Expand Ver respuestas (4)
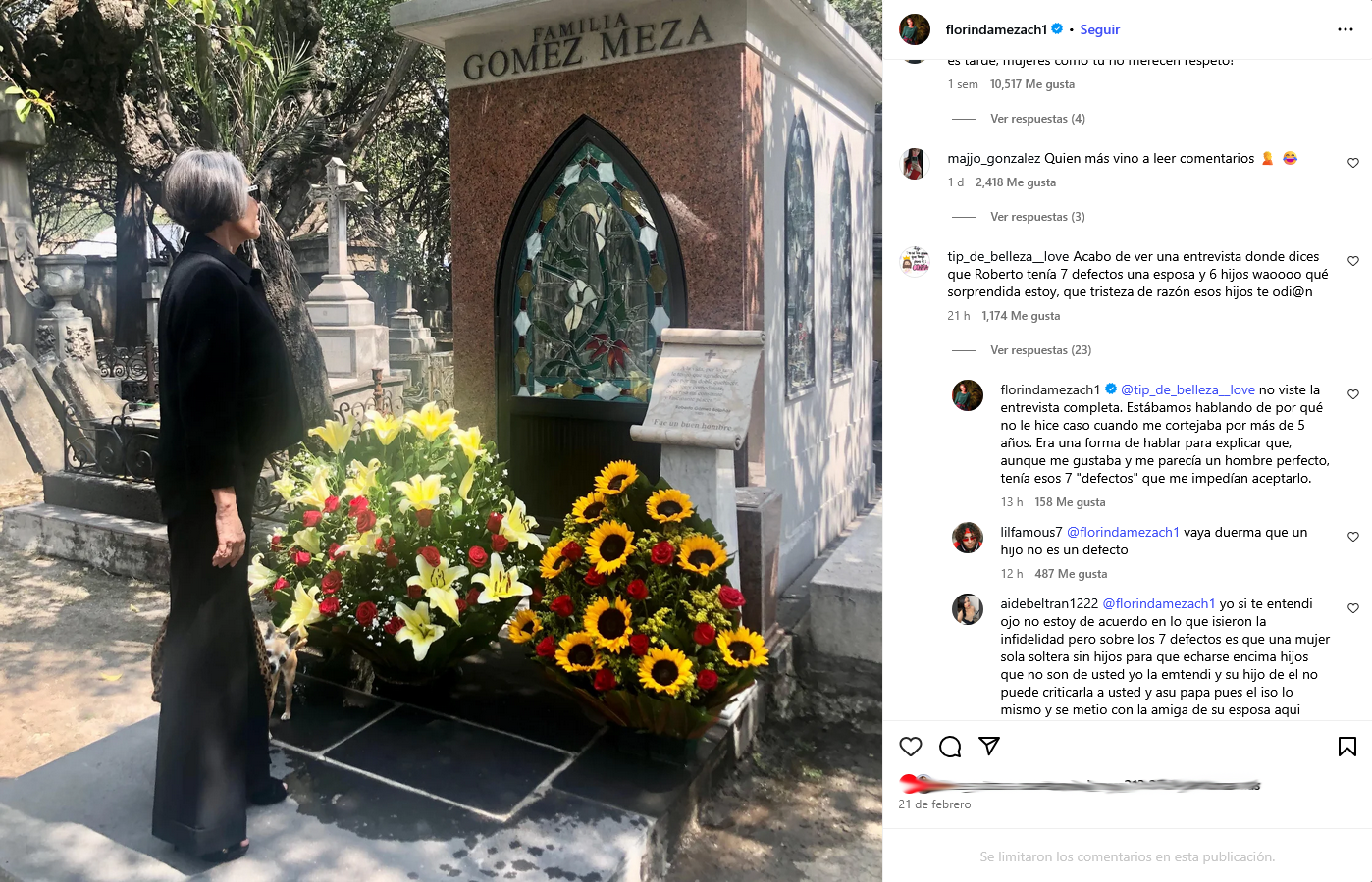Screen dimensions: 1372x882 point(1037,119)
